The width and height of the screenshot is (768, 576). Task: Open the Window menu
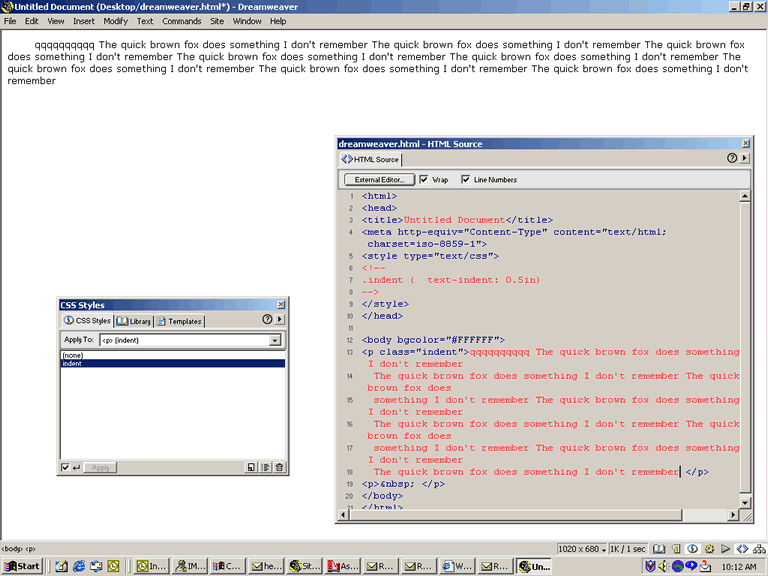pos(247,21)
